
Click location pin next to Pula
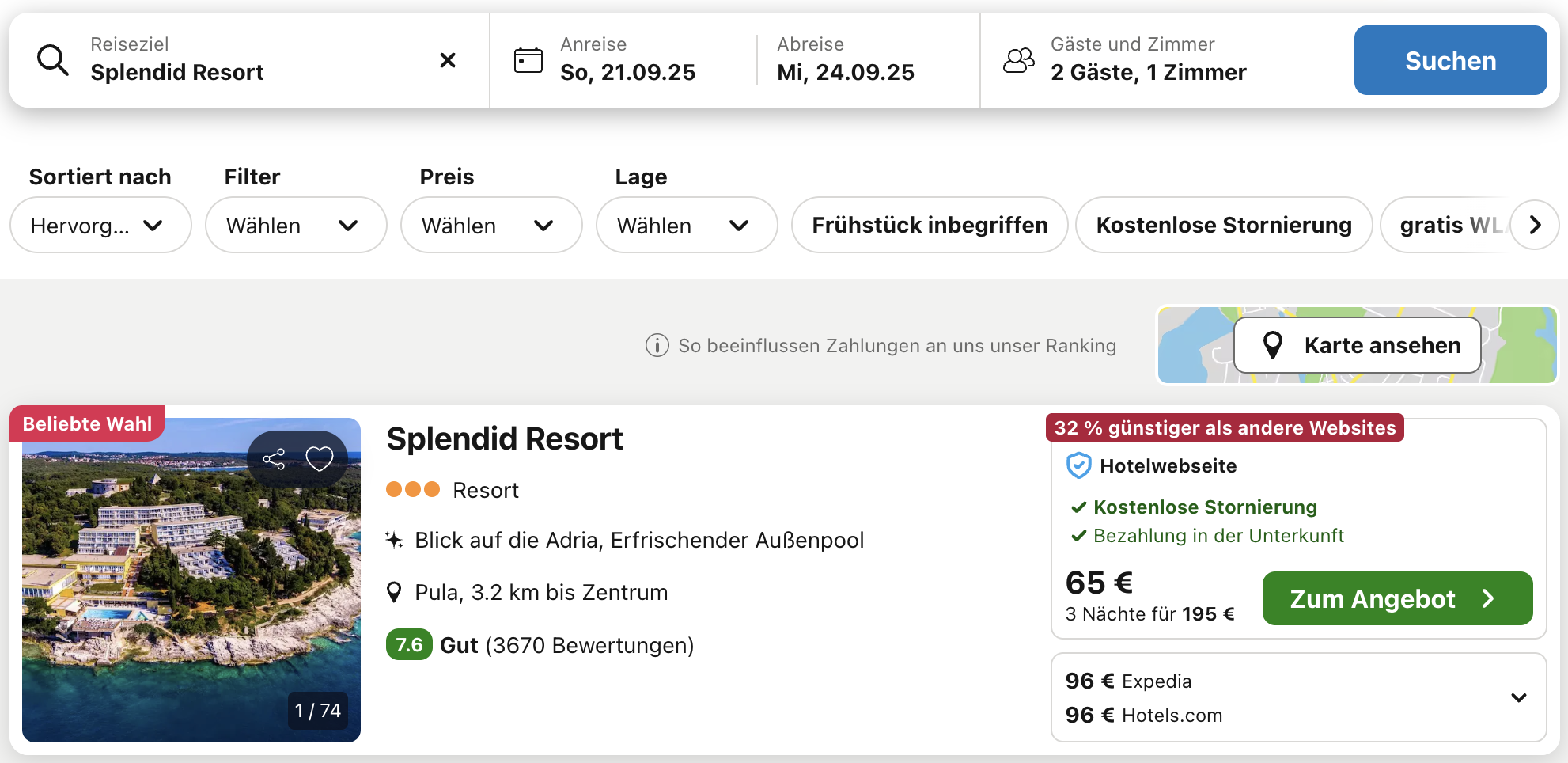pos(394,592)
